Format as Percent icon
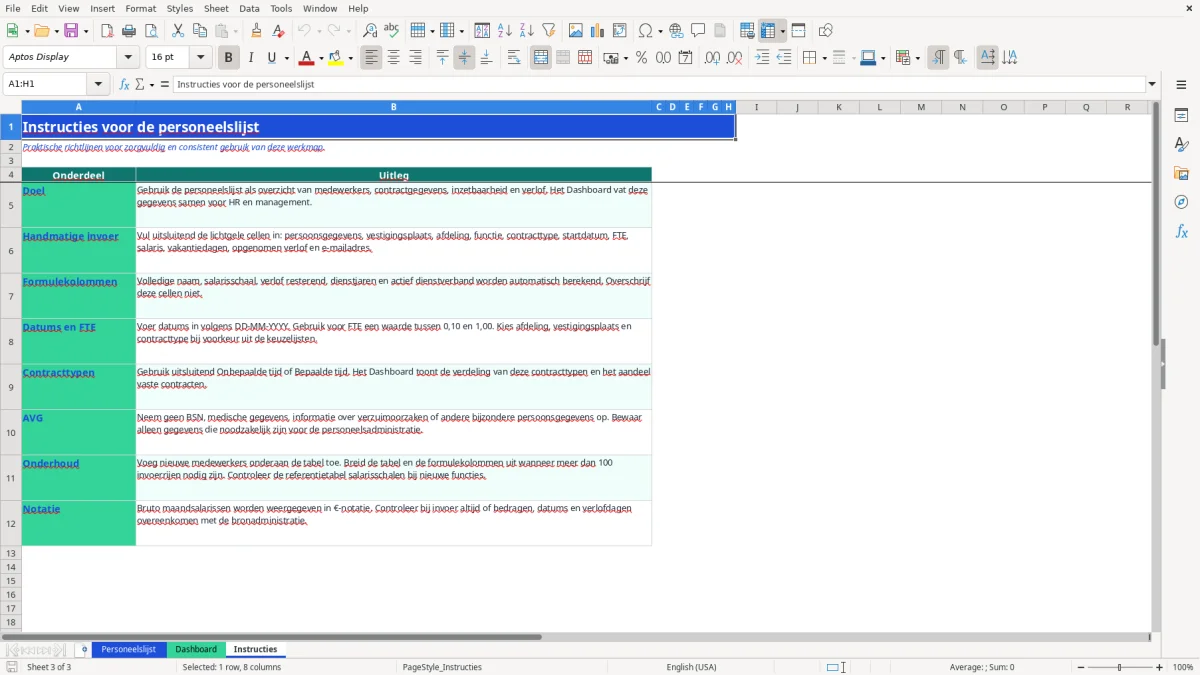The image size is (1200, 675). (642, 58)
